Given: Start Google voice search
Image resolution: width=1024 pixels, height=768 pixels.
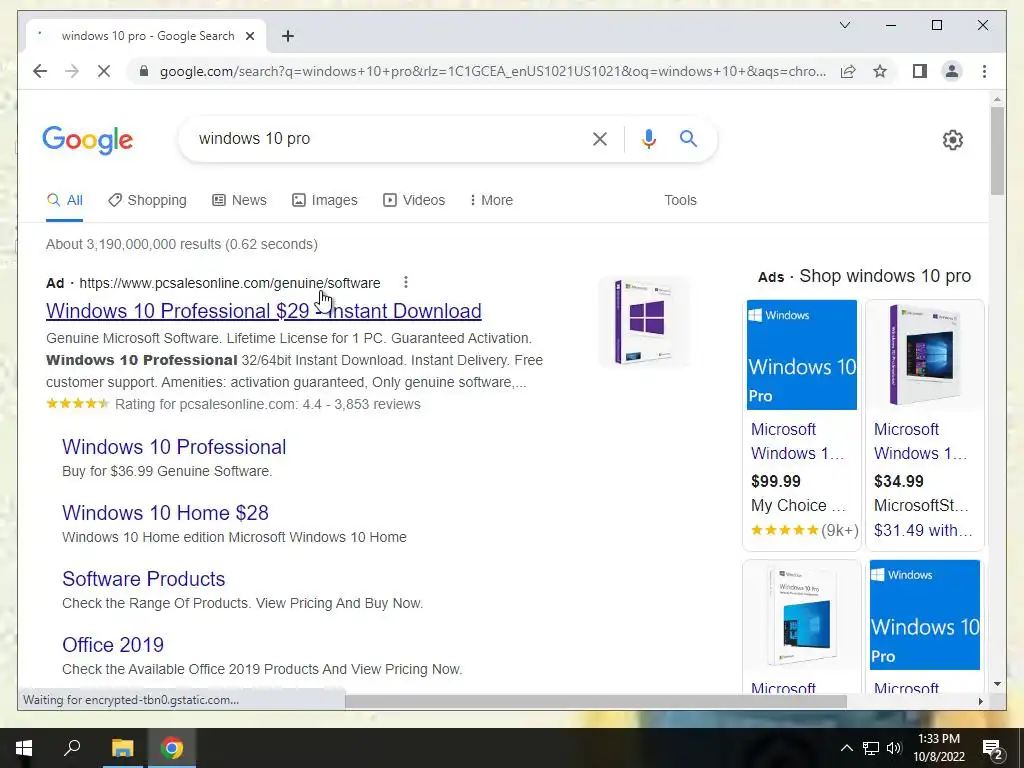Looking at the screenshot, I should pyautogui.click(x=648, y=138).
